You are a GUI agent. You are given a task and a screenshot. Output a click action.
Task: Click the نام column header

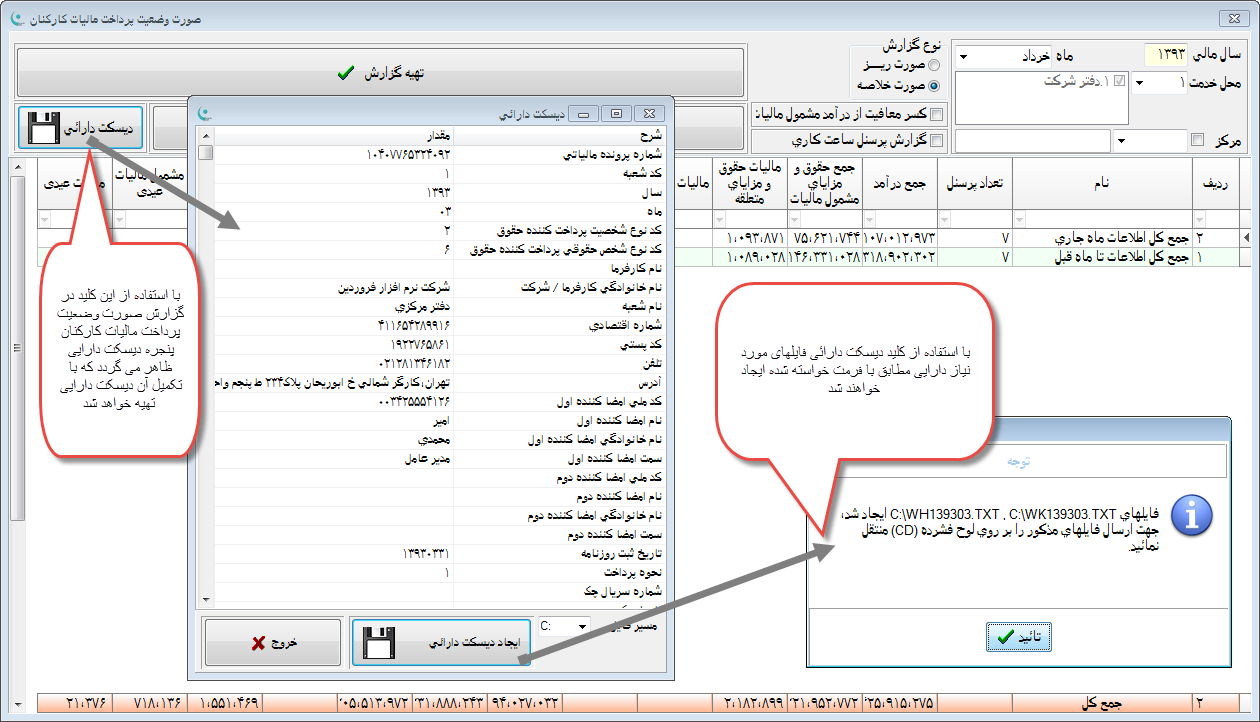pos(1103,183)
